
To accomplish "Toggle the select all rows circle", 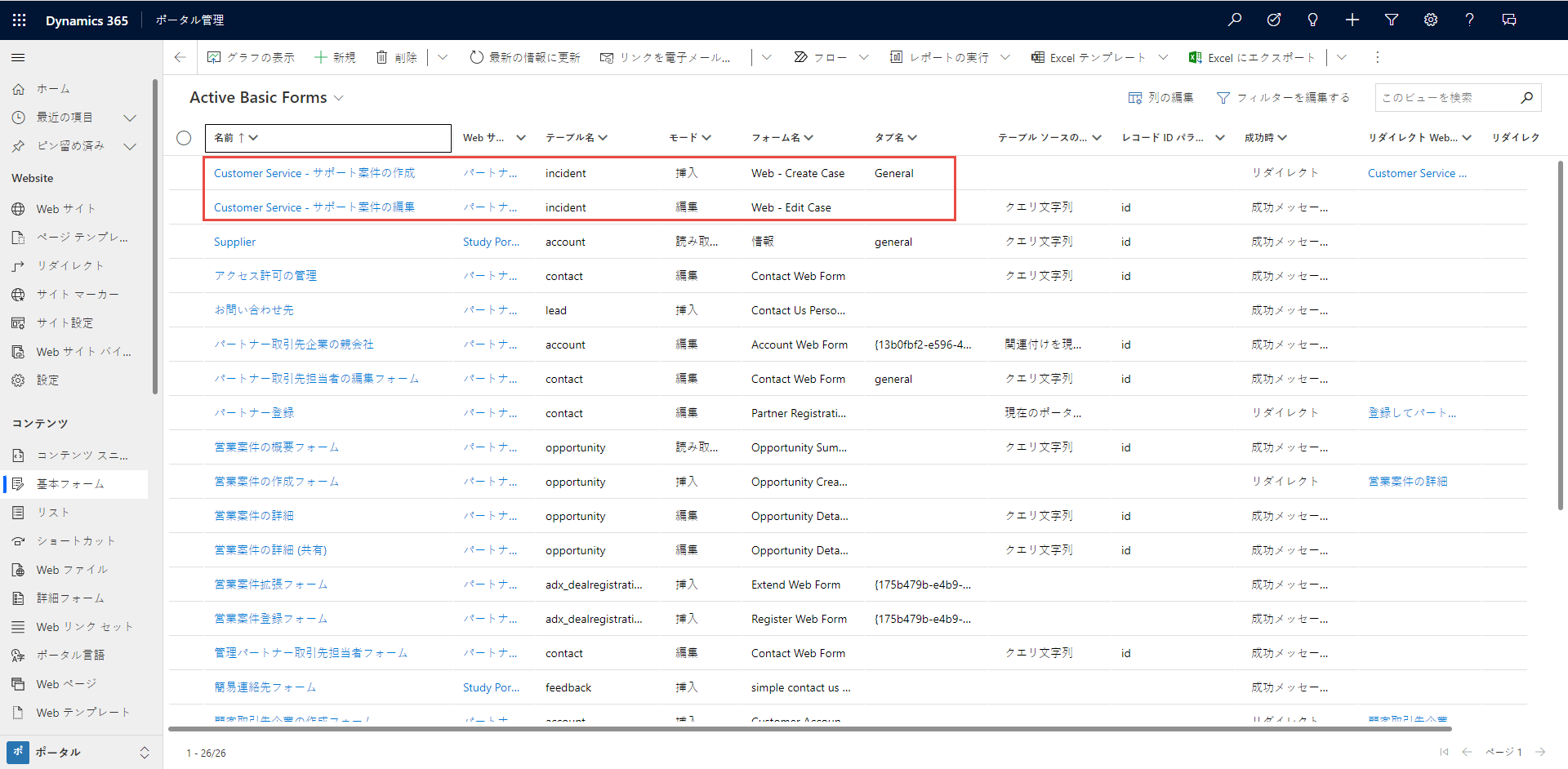I will [184, 138].
